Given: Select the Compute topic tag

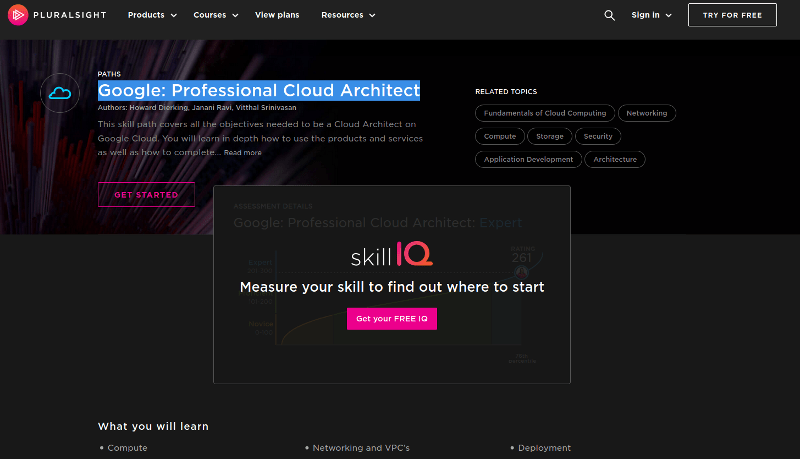Looking at the screenshot, I should point(500,136).
